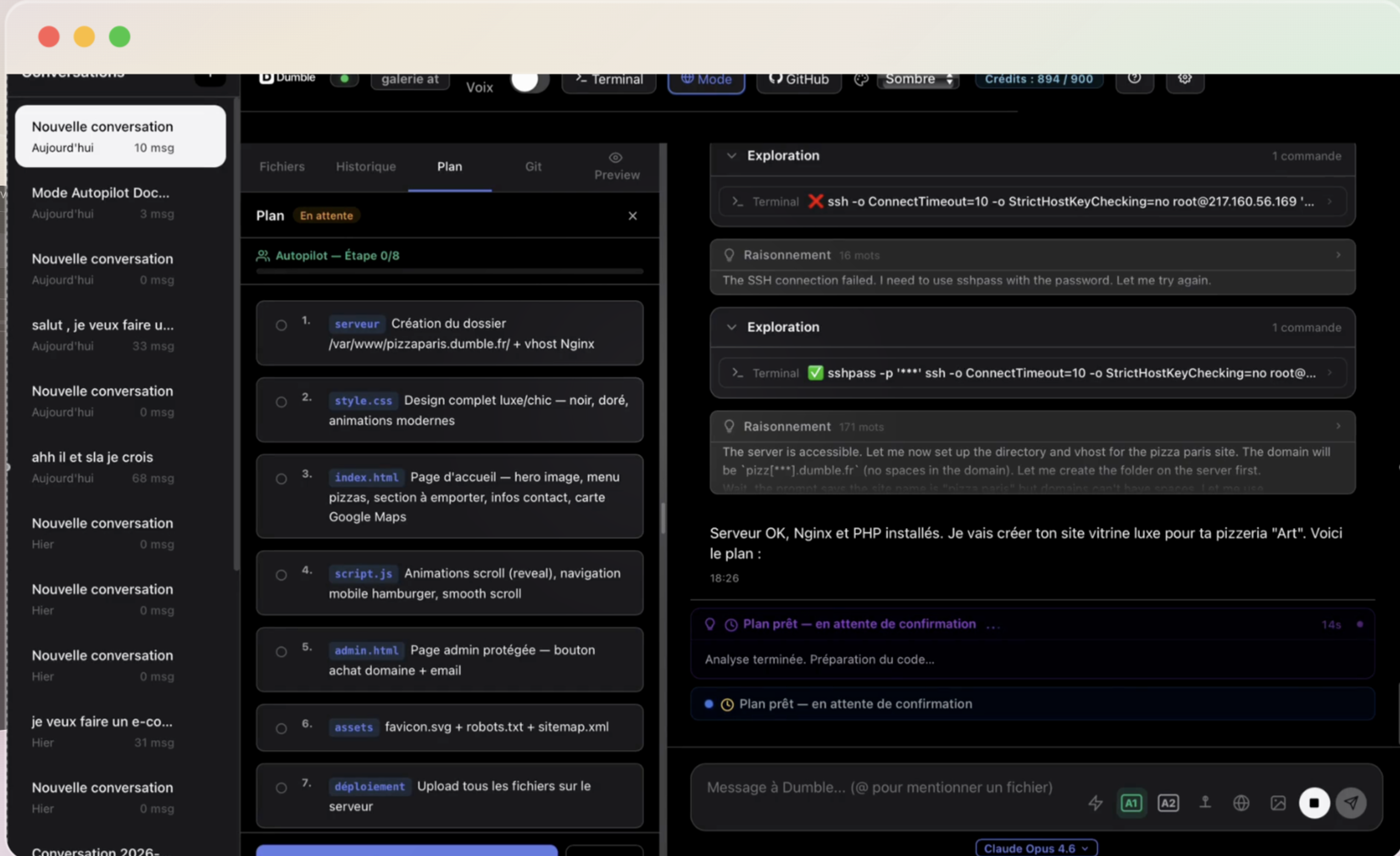This screenshot has height=856, width=1400.
Task: Click the clock icon in the lower Plan prêt row
Action: click(727, 704)
